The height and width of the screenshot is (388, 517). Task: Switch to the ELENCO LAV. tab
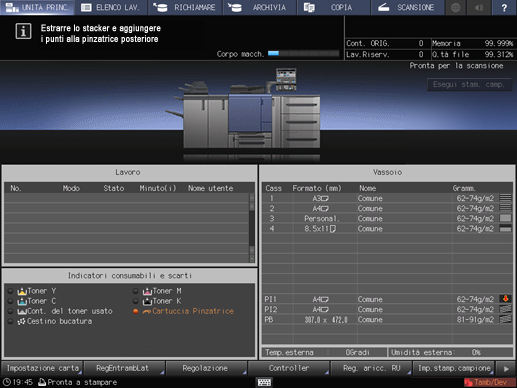[x=111, y=7]
